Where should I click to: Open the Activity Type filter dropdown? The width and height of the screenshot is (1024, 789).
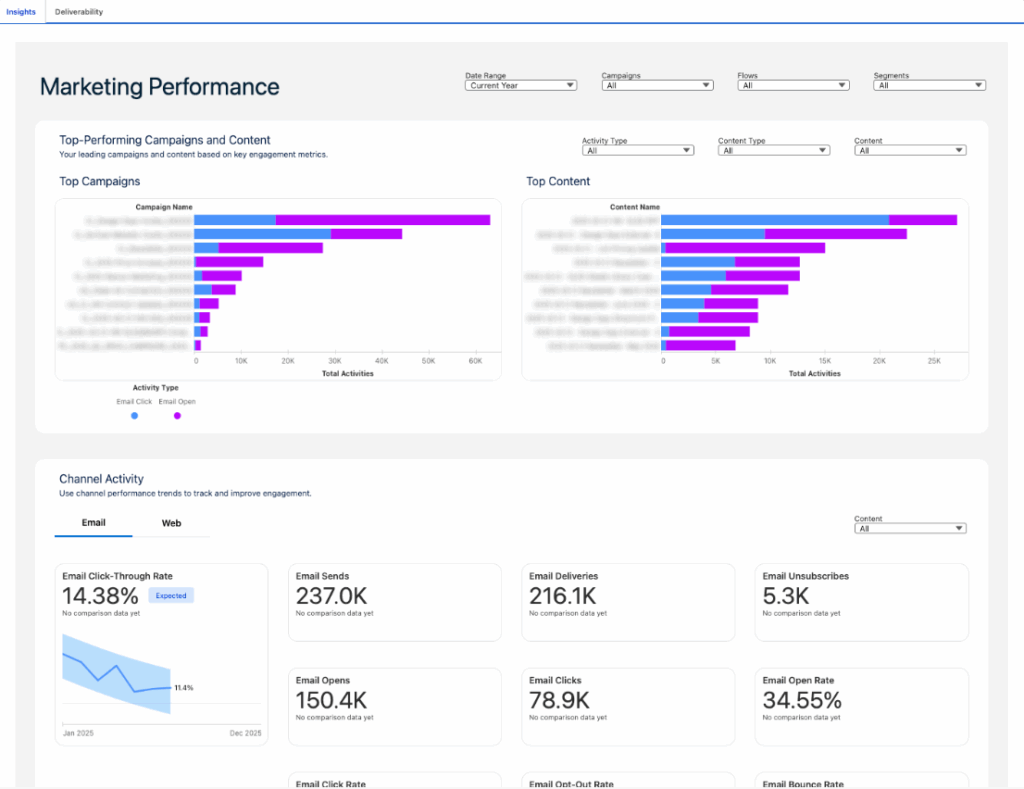(x=637, y=149)
